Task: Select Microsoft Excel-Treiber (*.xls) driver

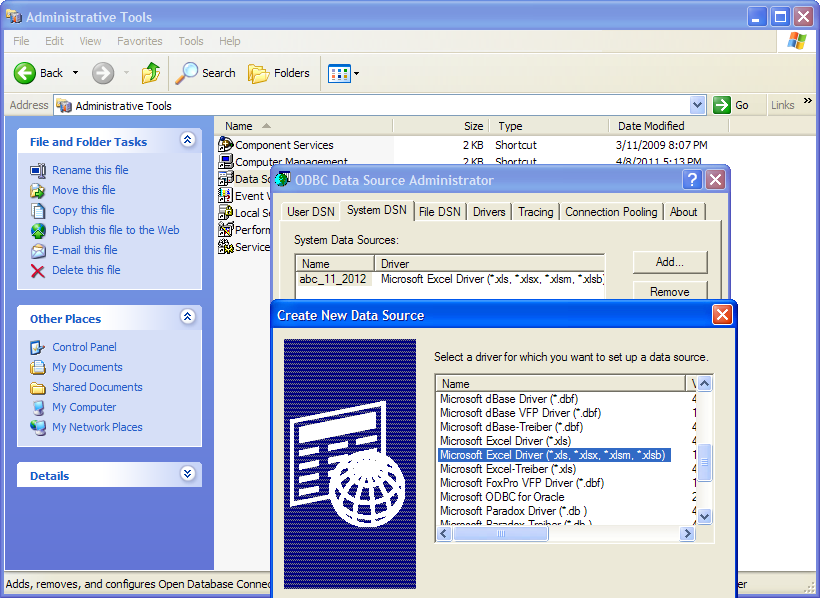Action: tap(508, 469)
